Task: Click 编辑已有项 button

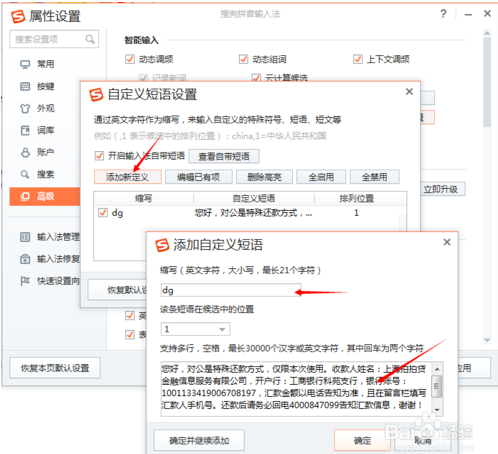Action: (199, 177)
